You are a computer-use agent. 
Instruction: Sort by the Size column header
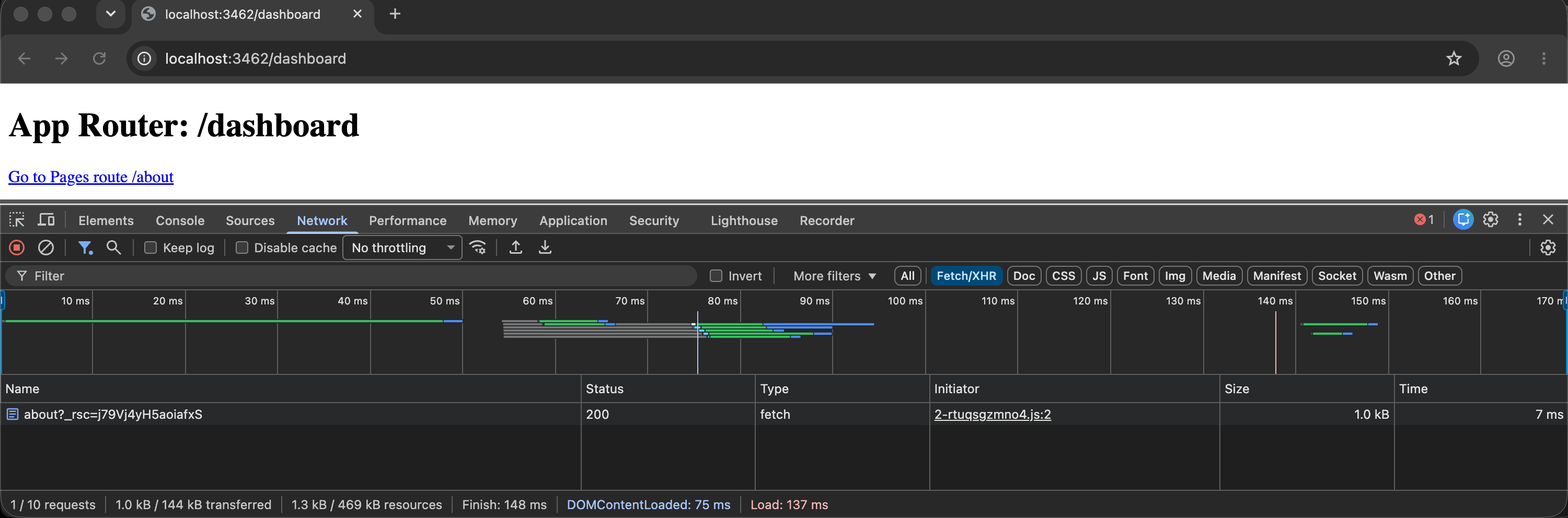click(1307, 388)
